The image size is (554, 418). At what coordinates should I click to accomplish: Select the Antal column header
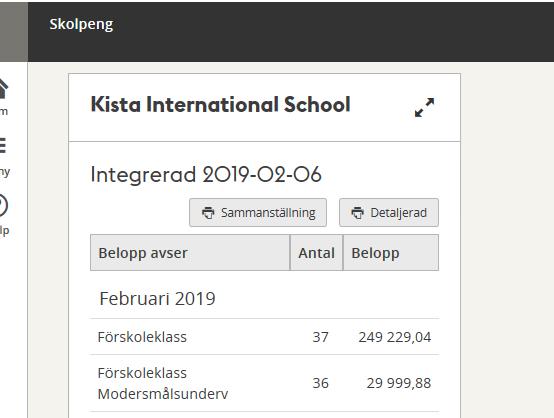317,253
